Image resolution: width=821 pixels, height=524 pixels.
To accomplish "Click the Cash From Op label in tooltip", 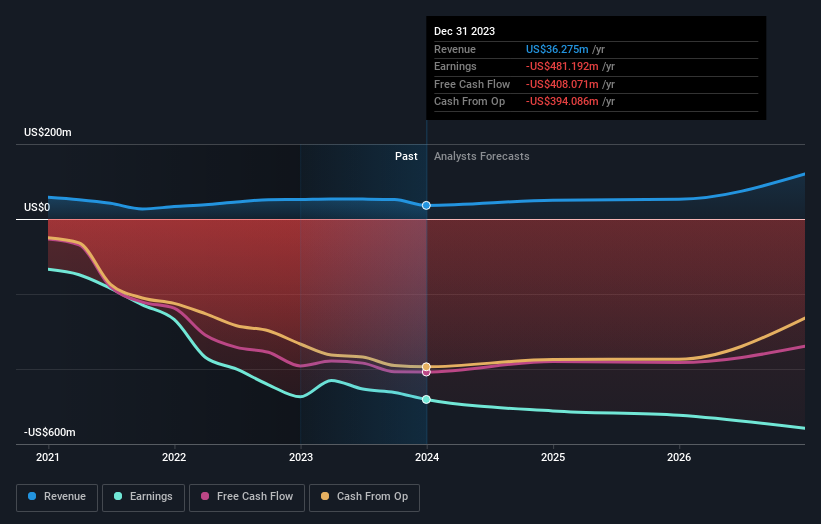I will pyautogui.click(x=469, y=102).
